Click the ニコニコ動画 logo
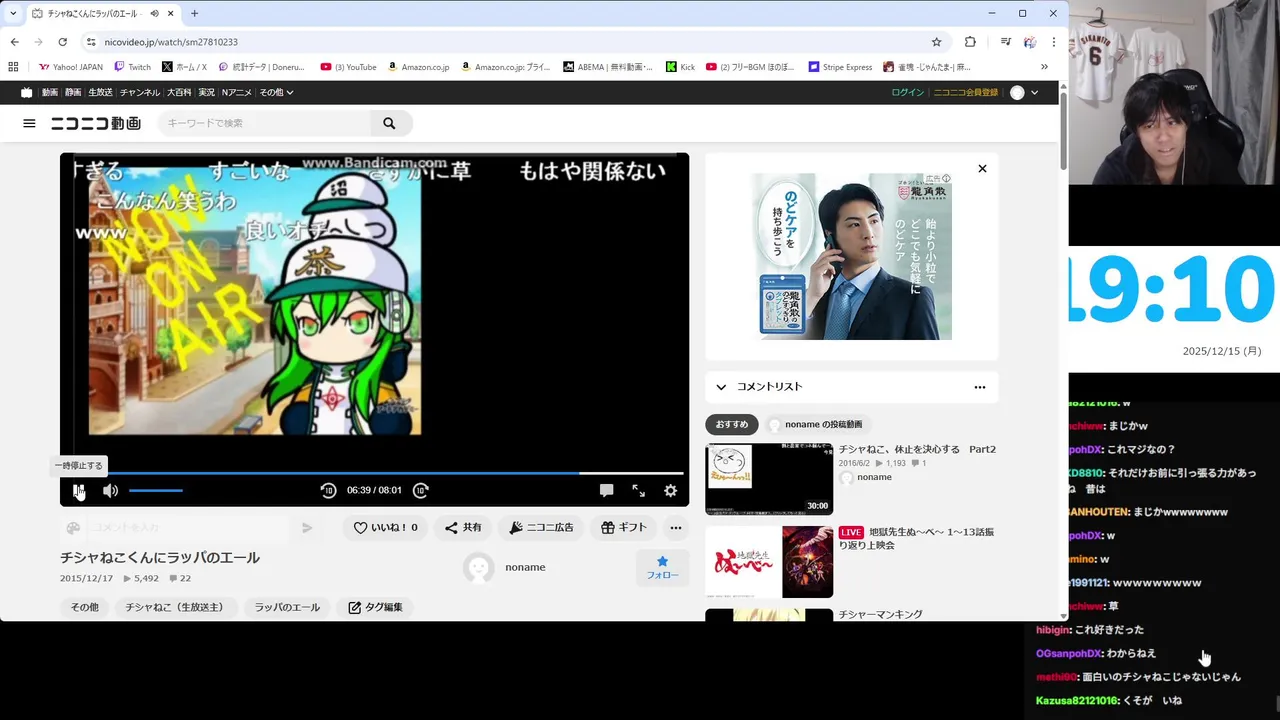1280x720 pixels. 96,123
